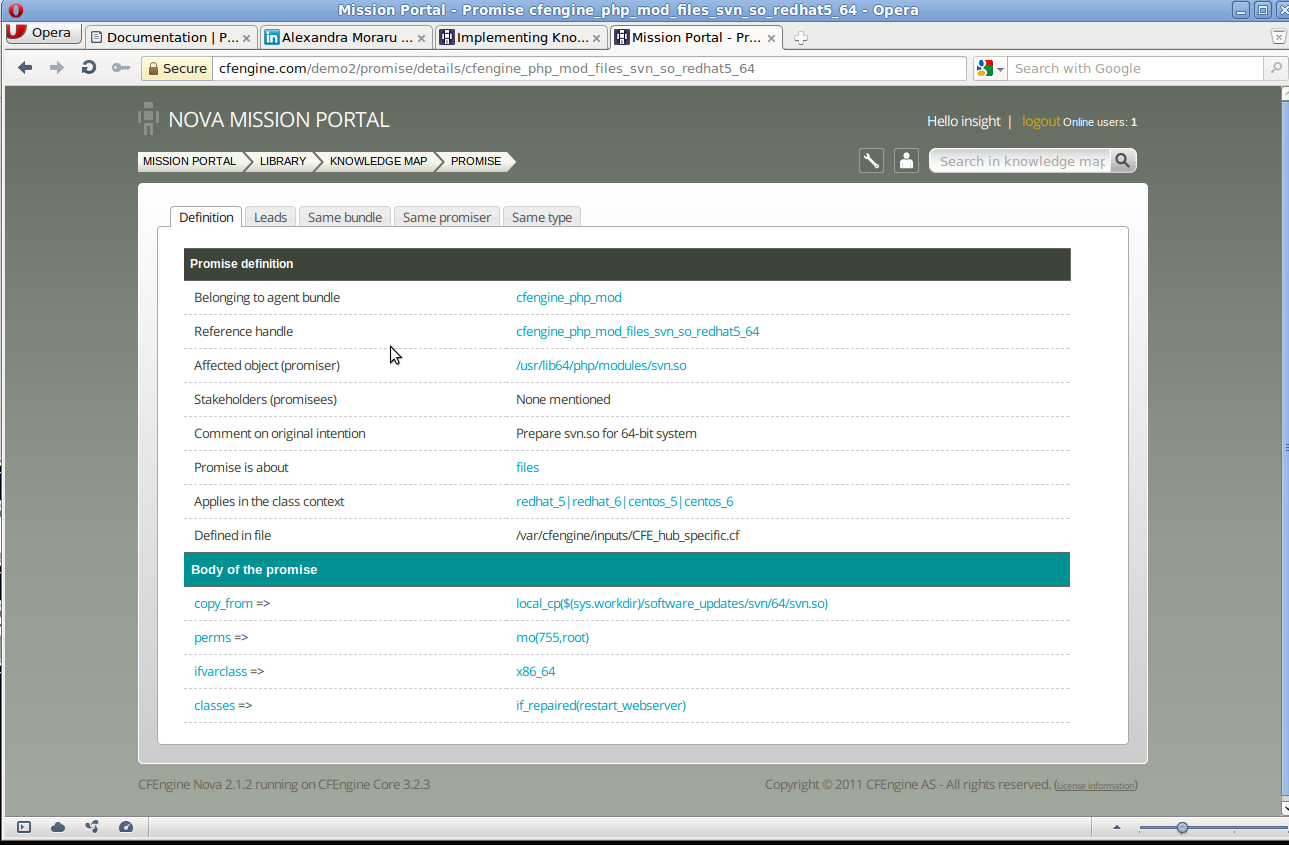Switch to the Alexandra Moraru LinkedIn tab
The height and width of the screenshot is (845, 1289).
click(346, 37)
